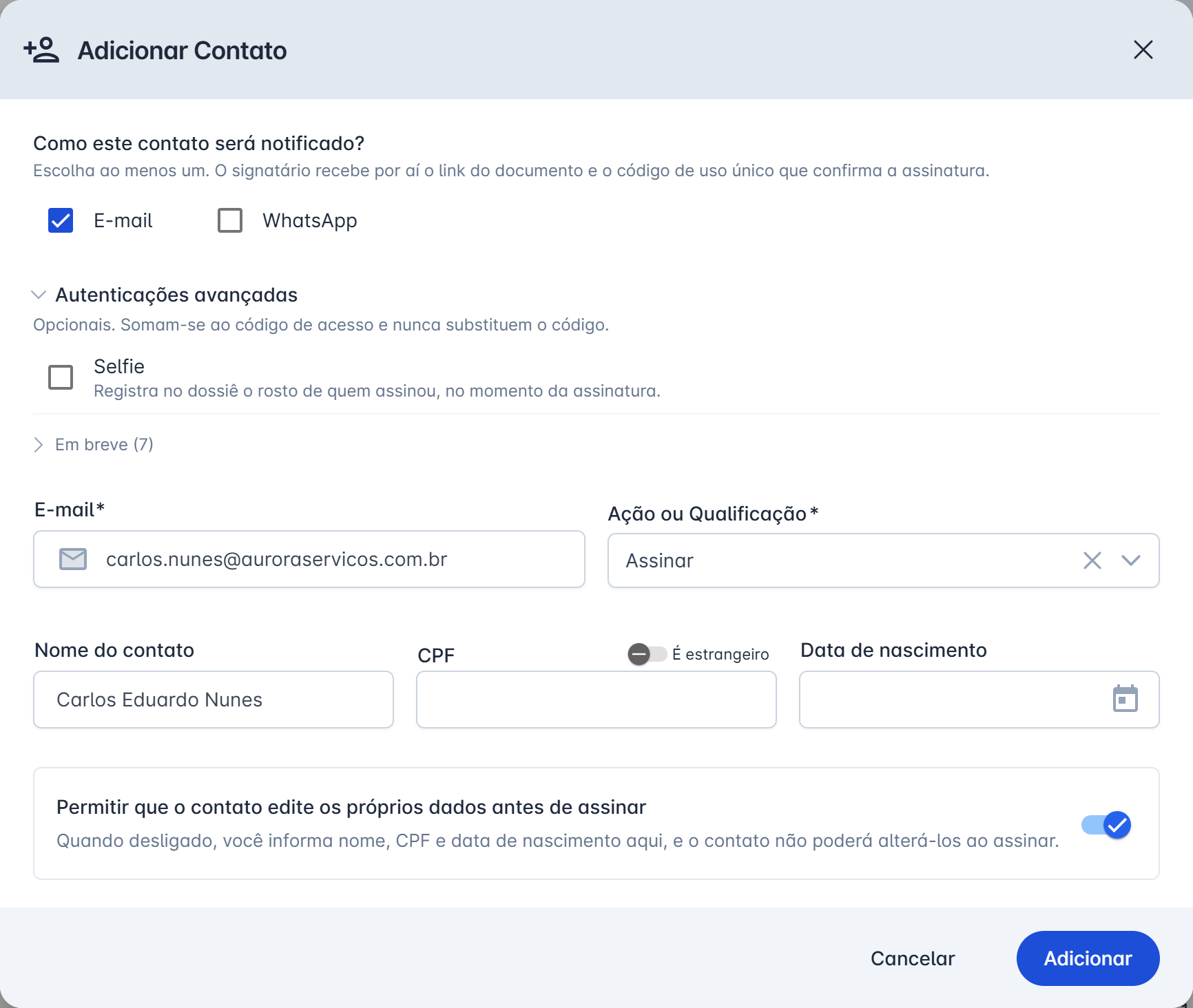Image resolution: width=1193 pixels, height=1008 pixels.
Task: Click the Nome do contato input field
Action: 214,700
